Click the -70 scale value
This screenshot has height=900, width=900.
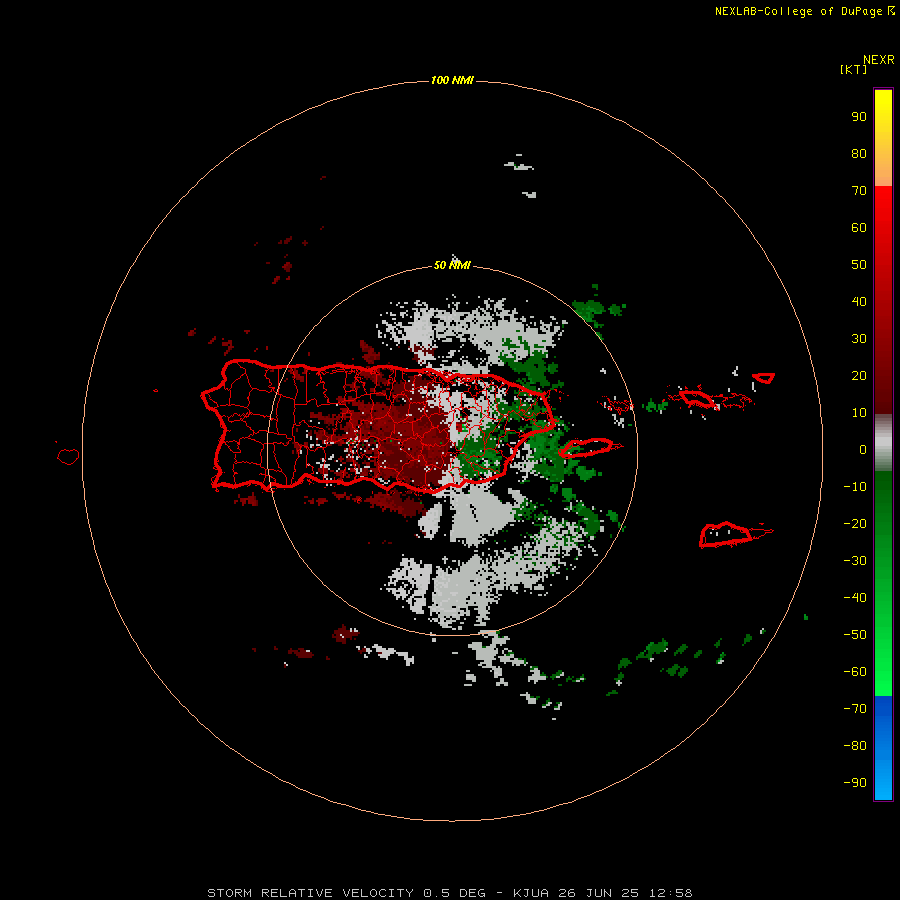pyautogui.click(x=855, y=709)
